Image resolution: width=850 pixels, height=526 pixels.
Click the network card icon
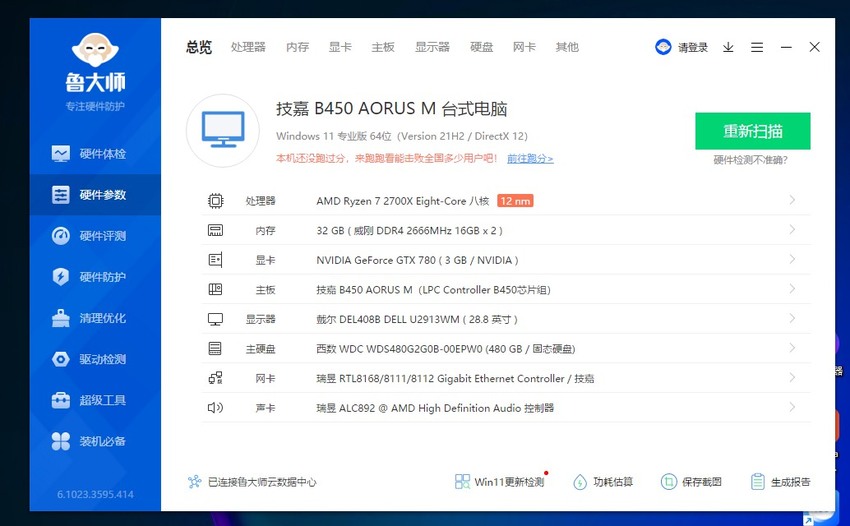pyautogui.click(x=215, y=378)
